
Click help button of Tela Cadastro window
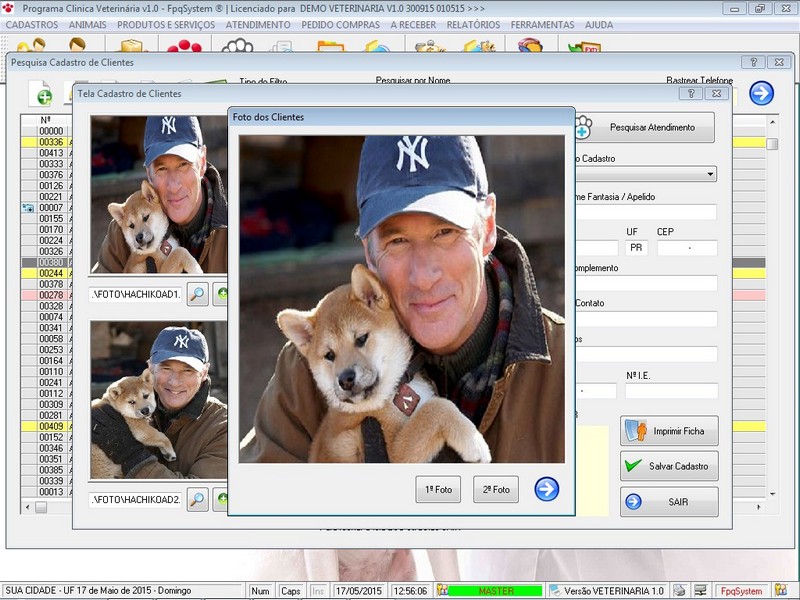pyautogui.click(x=691, y=93)
